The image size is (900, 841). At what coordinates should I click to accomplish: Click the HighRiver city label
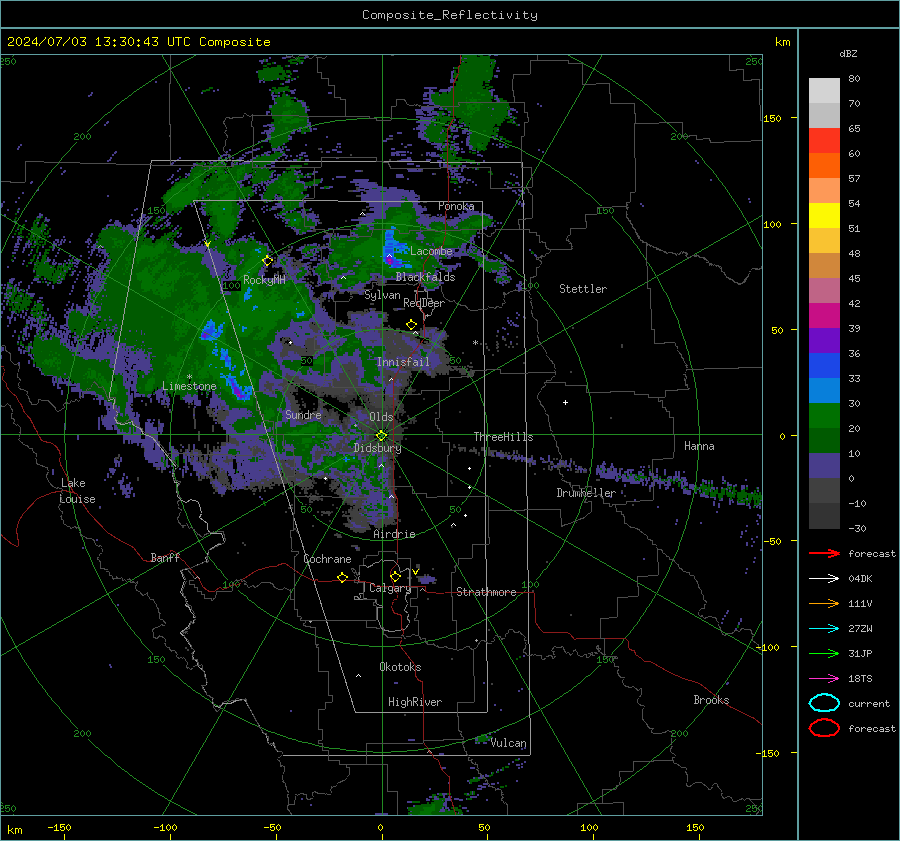tap(415, 702)
